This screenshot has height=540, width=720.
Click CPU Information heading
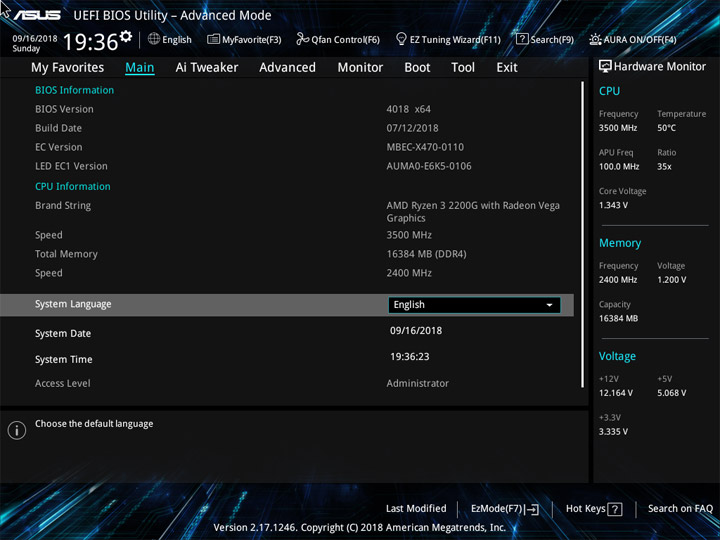[x=73, y=186]
